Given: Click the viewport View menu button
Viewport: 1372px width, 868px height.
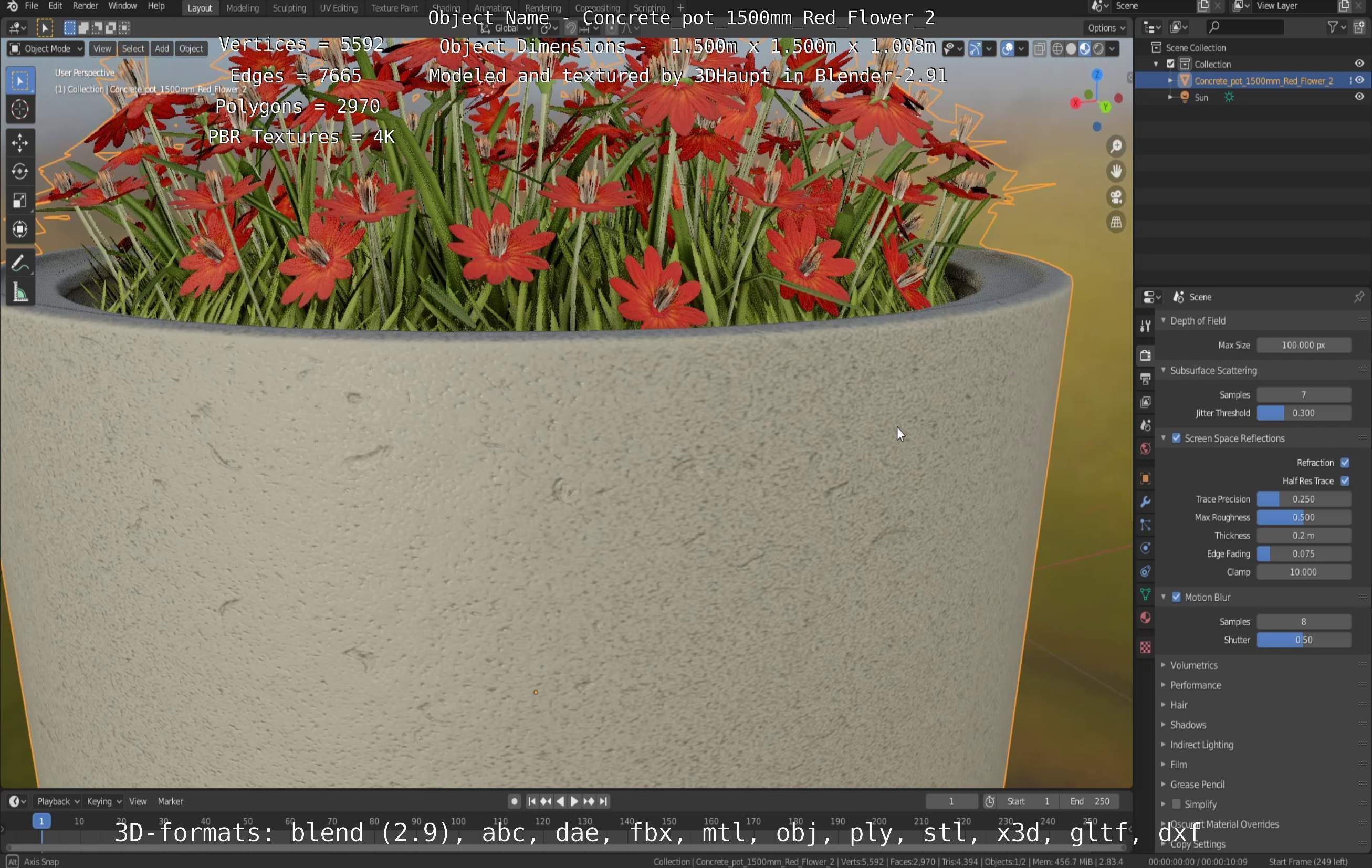Looking at the screenshot, I should 102,48.
